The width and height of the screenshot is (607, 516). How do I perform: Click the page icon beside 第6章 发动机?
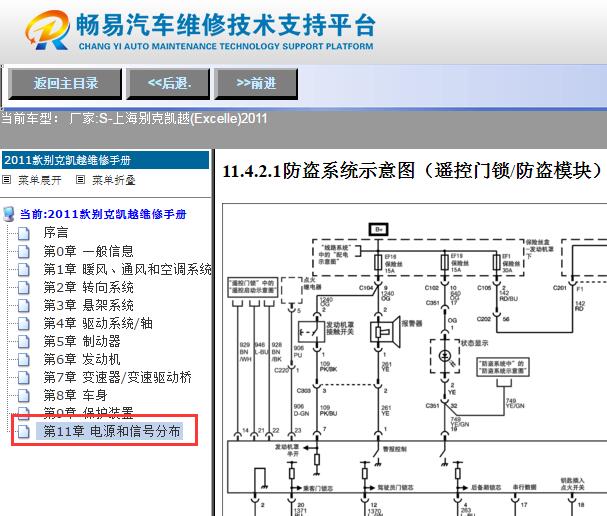click(x=24, y=360)
